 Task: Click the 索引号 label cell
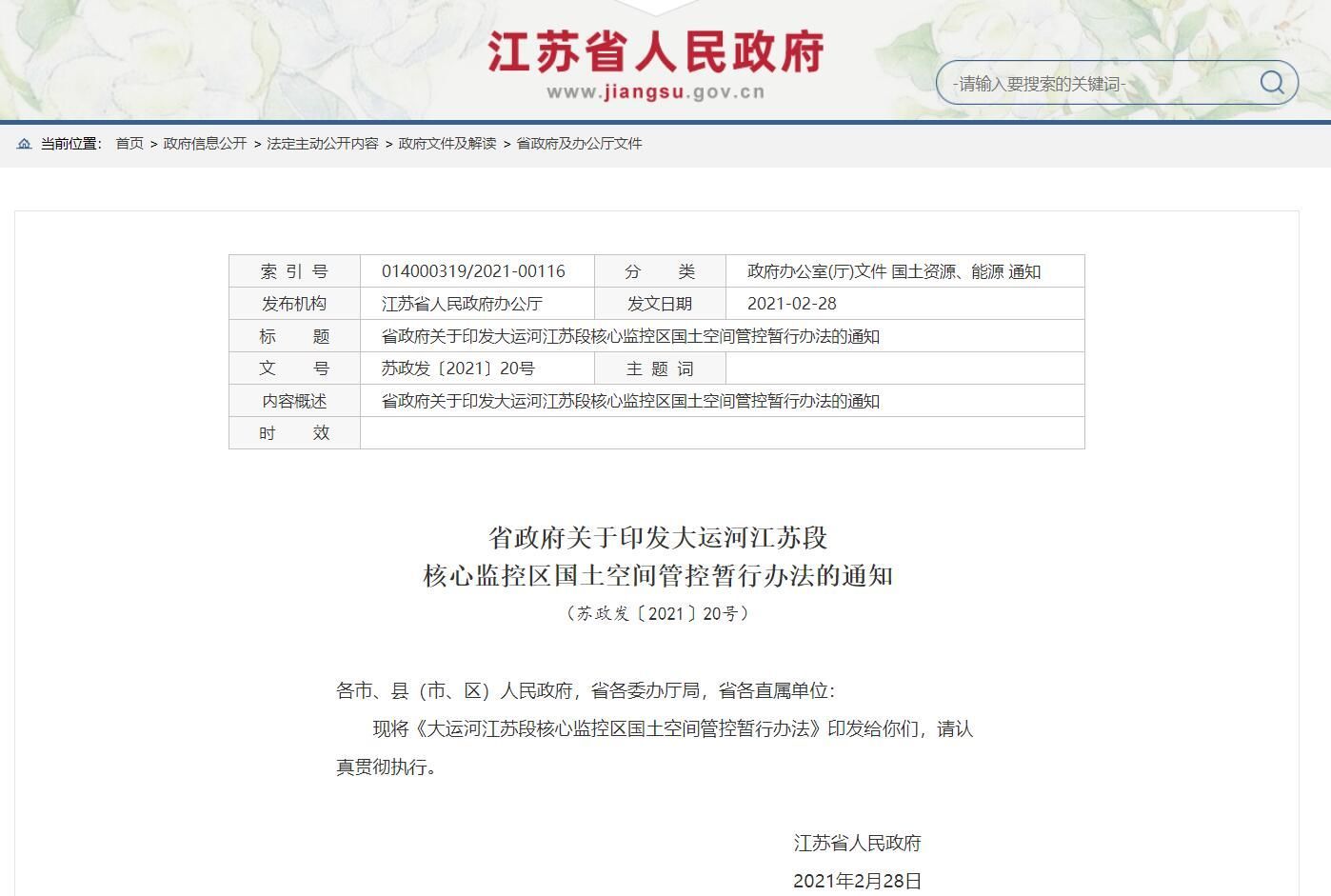click(294, 271)
